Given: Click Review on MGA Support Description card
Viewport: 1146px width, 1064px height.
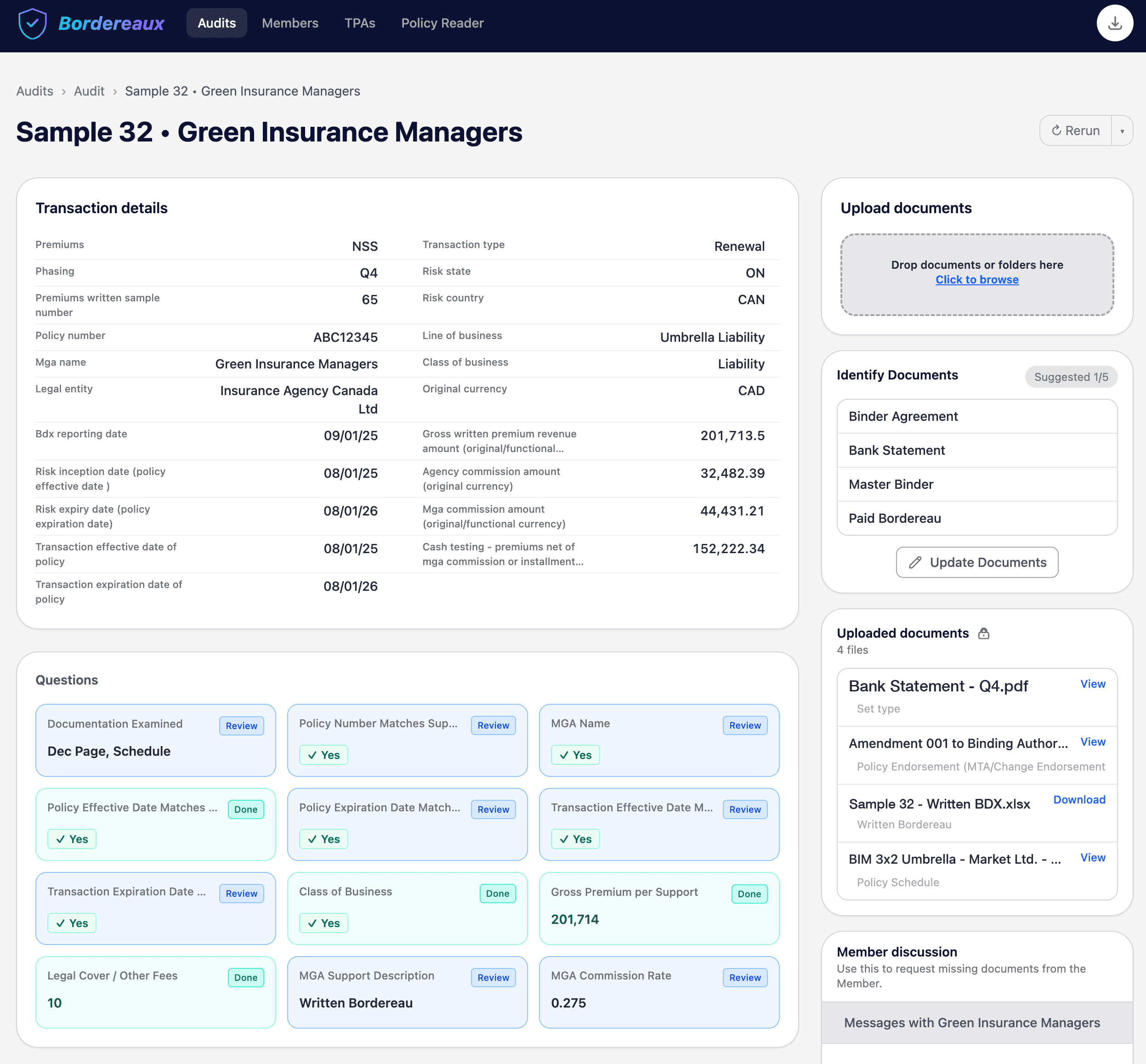Looking at the screenshot, I should point(493,978).
